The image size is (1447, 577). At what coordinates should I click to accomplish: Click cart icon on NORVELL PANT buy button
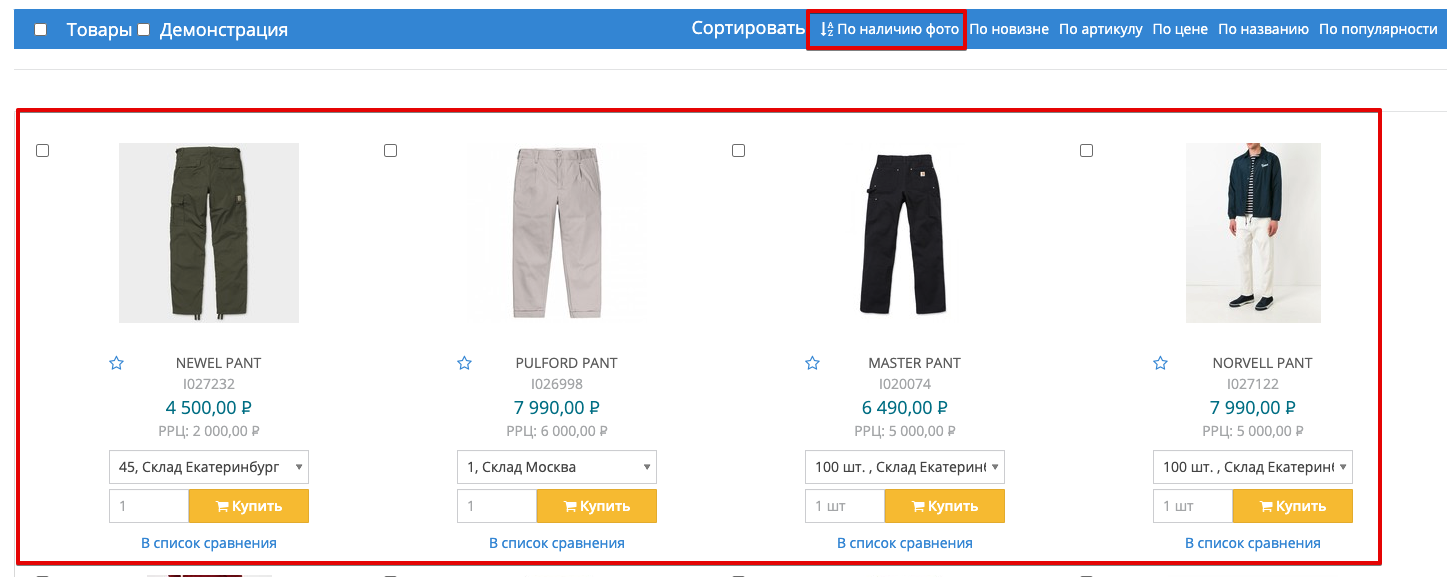pos(1266,506)
